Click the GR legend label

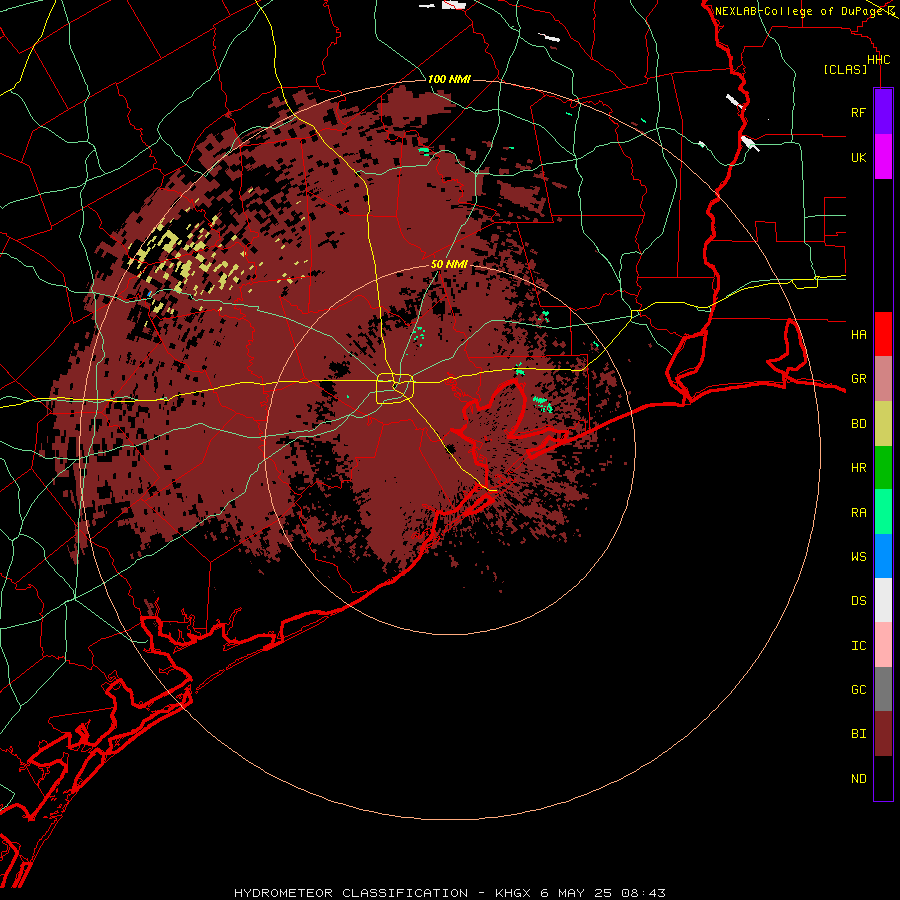point(858,379)
